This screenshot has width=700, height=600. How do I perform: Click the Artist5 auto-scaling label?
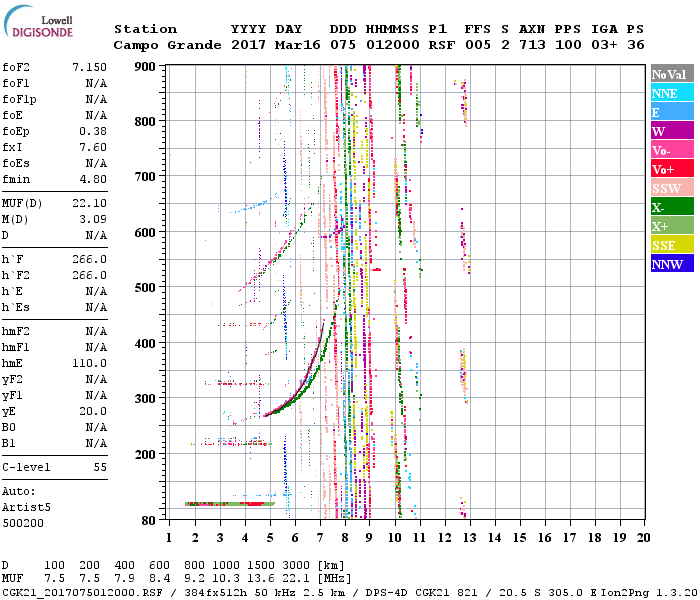tap(26, 508)
